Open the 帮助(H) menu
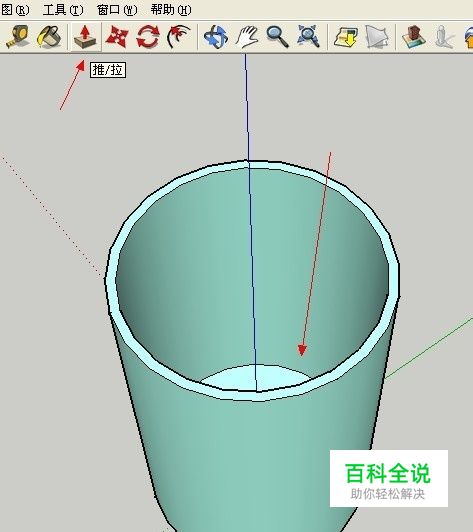473x532 pixels. click(171, 10)
